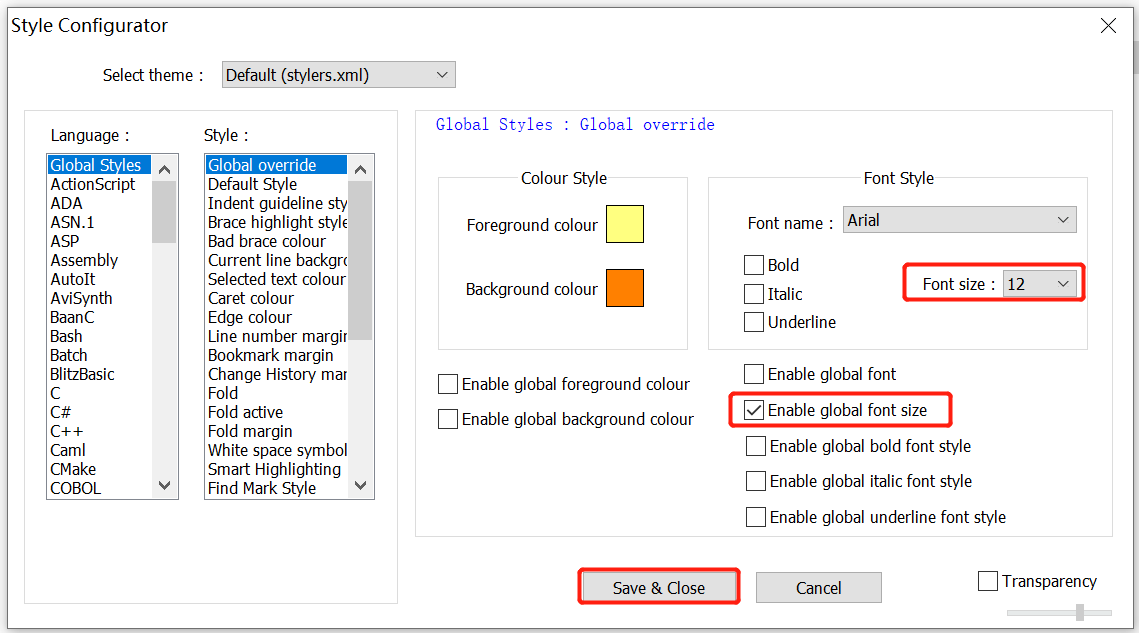
Task: Check Enable global italic font style
Action: [x=756, y=481]
